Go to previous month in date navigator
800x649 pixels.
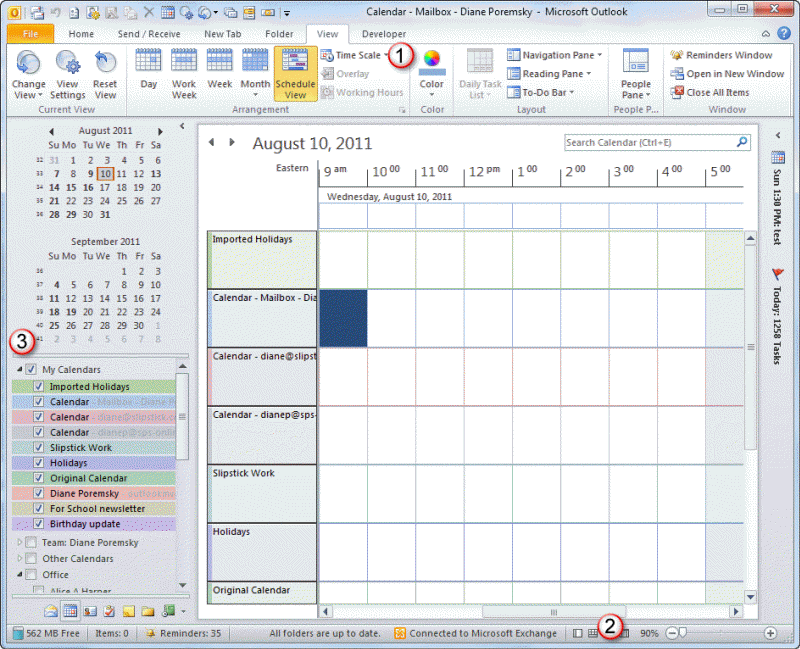point(51,132)
